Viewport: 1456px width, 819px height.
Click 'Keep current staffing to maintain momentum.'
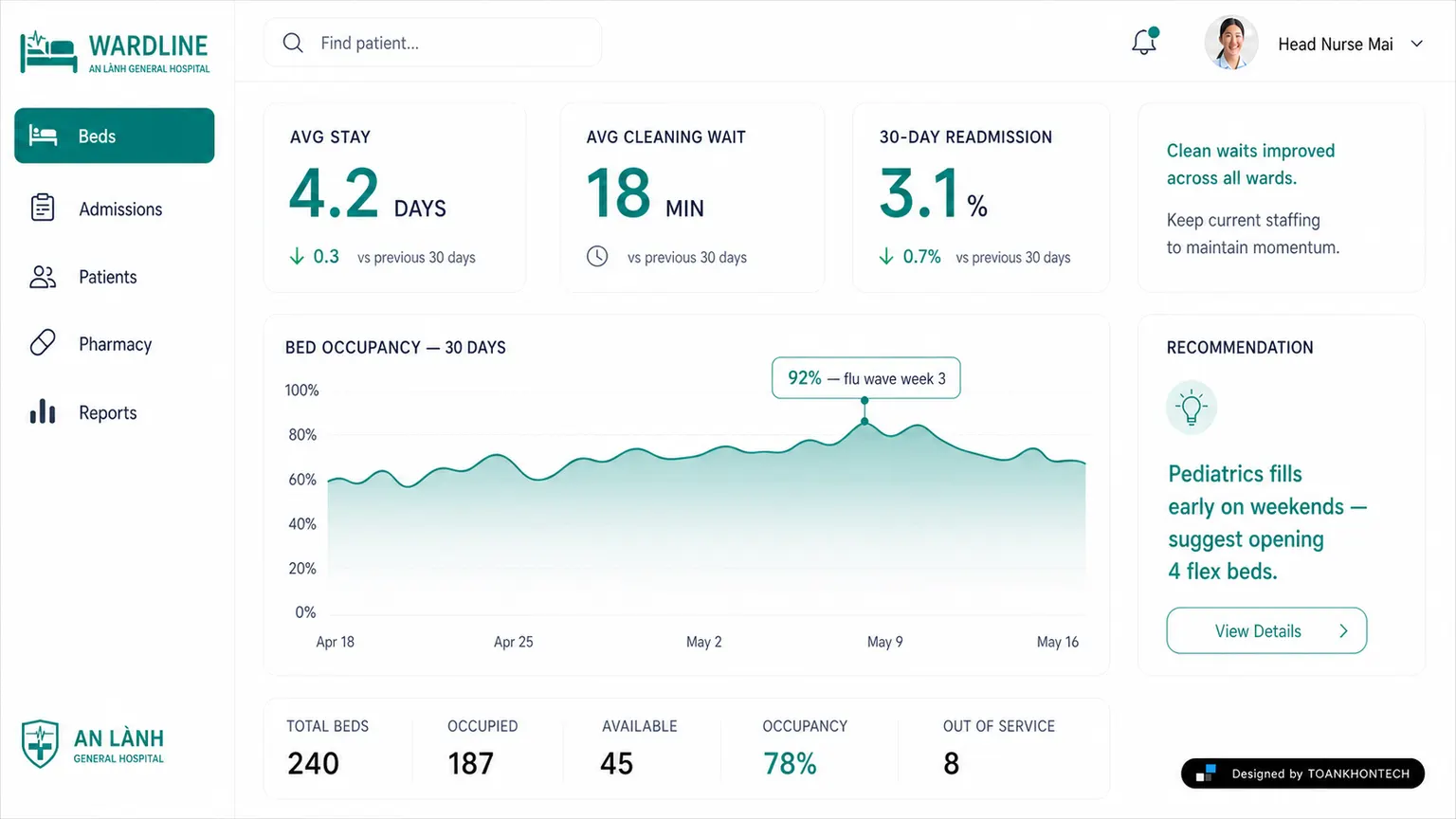1252,233
